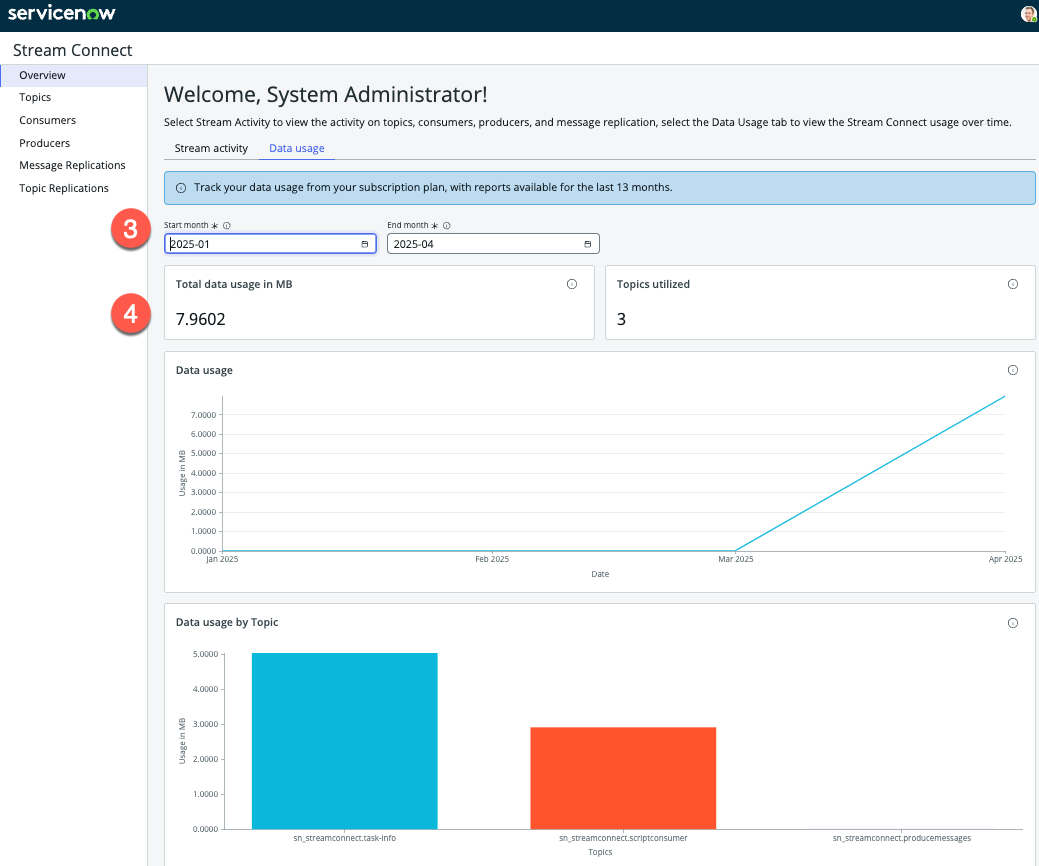
Task: Click the Stream Connect page title
Action: coord(73,50)
